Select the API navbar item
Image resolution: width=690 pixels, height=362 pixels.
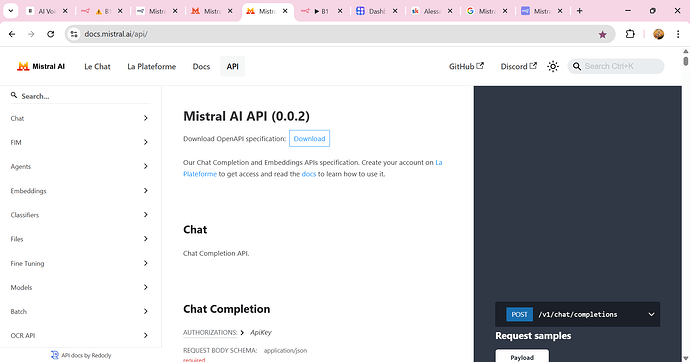232,66
